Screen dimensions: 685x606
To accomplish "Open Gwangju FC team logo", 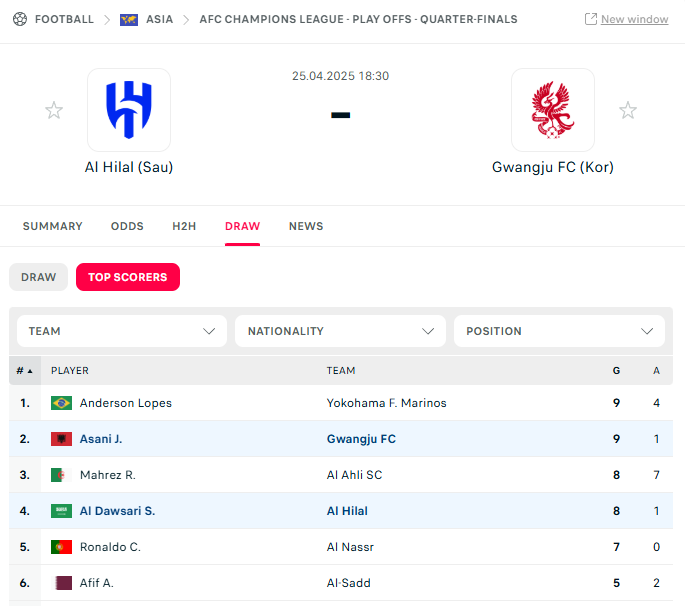I will [x=553, y=110].
